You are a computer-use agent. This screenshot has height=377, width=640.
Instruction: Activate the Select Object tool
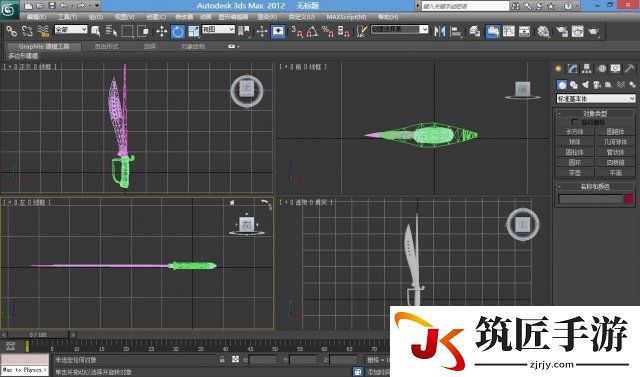point(96,31)
